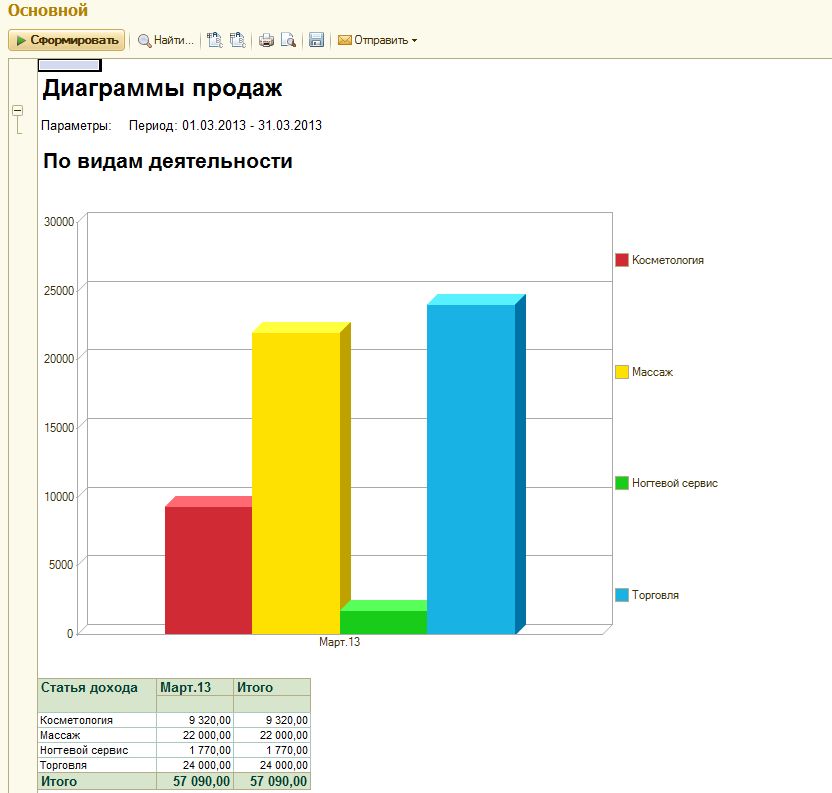
Task: Click the Ногтевой сервис green legend swatch
Action: pos(622,483)
